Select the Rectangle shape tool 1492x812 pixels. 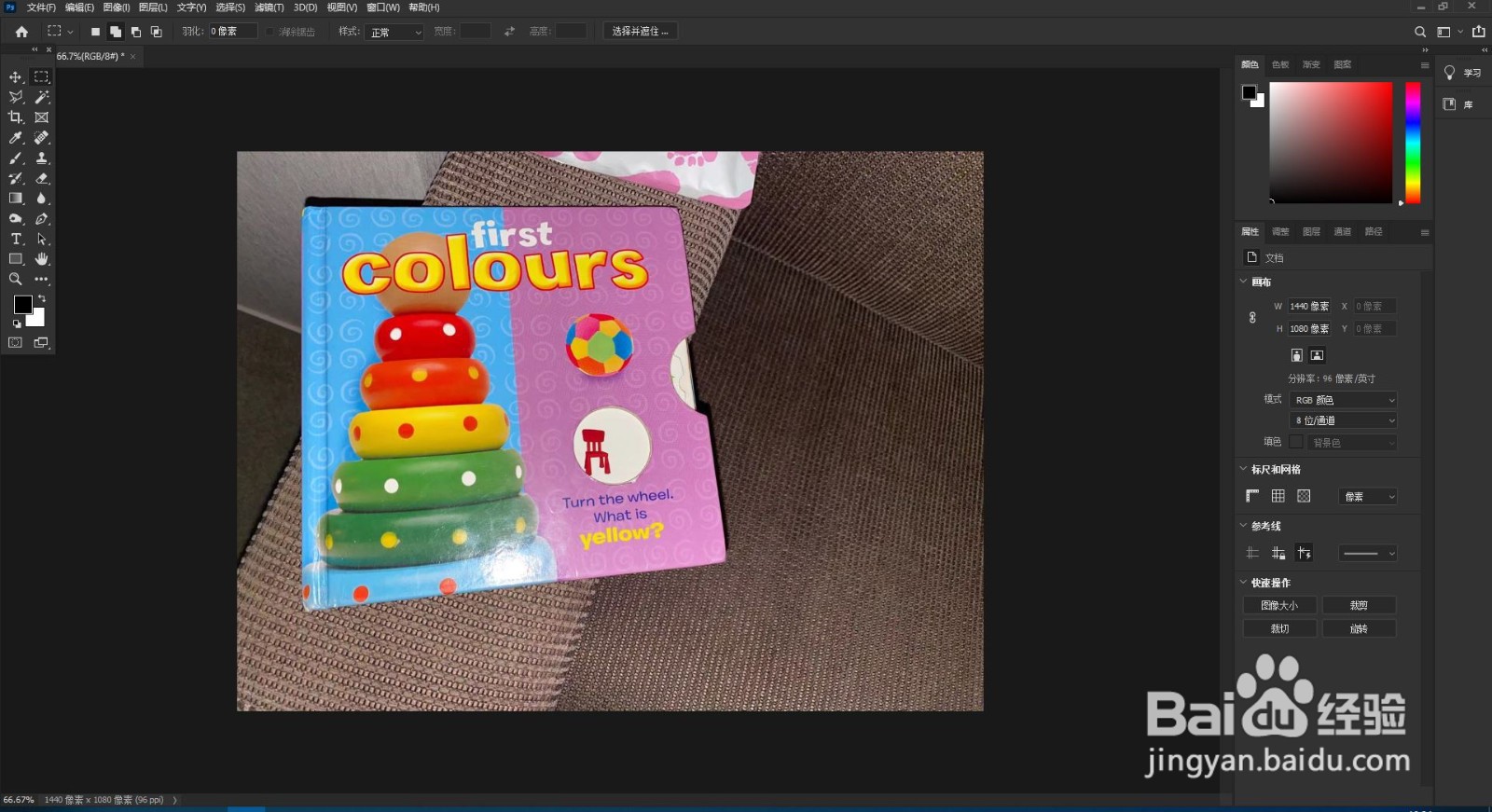pos(16,259)
